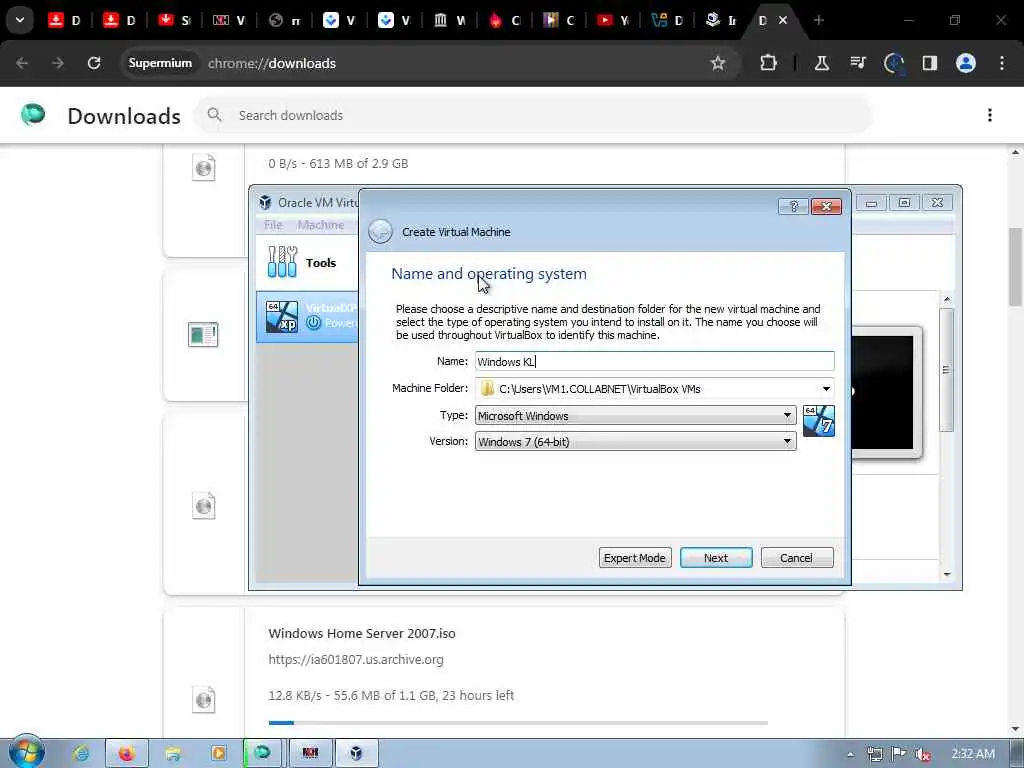Open the Chrome Labs flask icon
1024x768 pixels.
click(822, 63)
